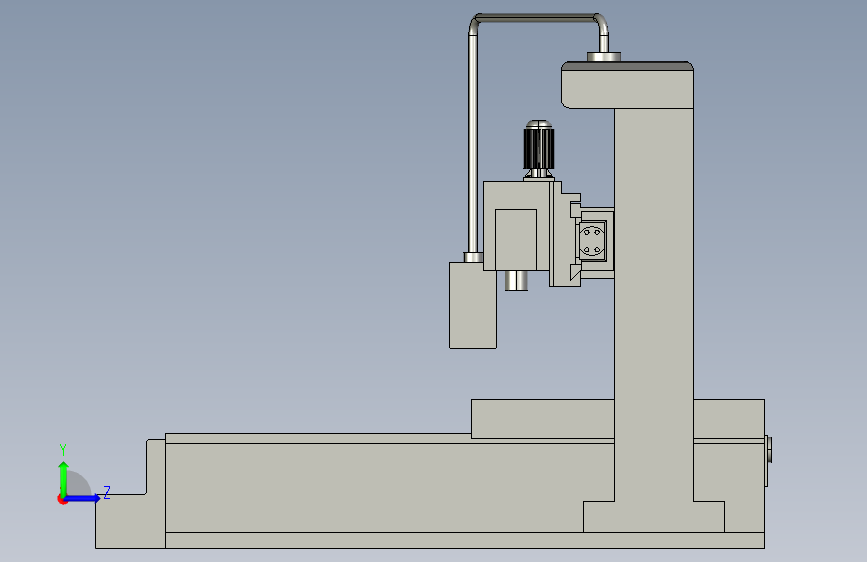Viewport: 867px width, 562px height.
Task: Click the green Y axis arrow
Action: click(x=64, y=478)
